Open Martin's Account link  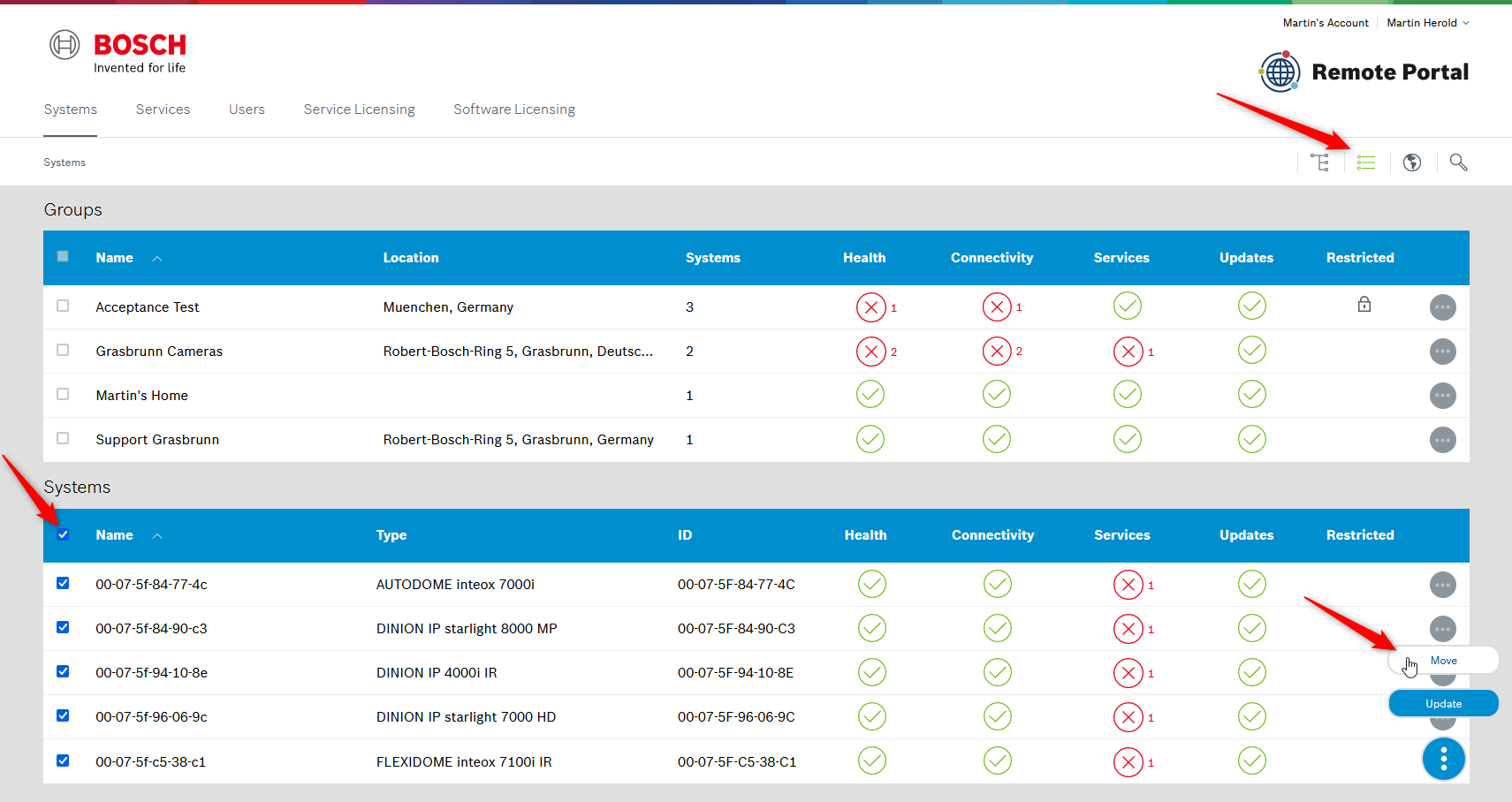coord(1326,23)
